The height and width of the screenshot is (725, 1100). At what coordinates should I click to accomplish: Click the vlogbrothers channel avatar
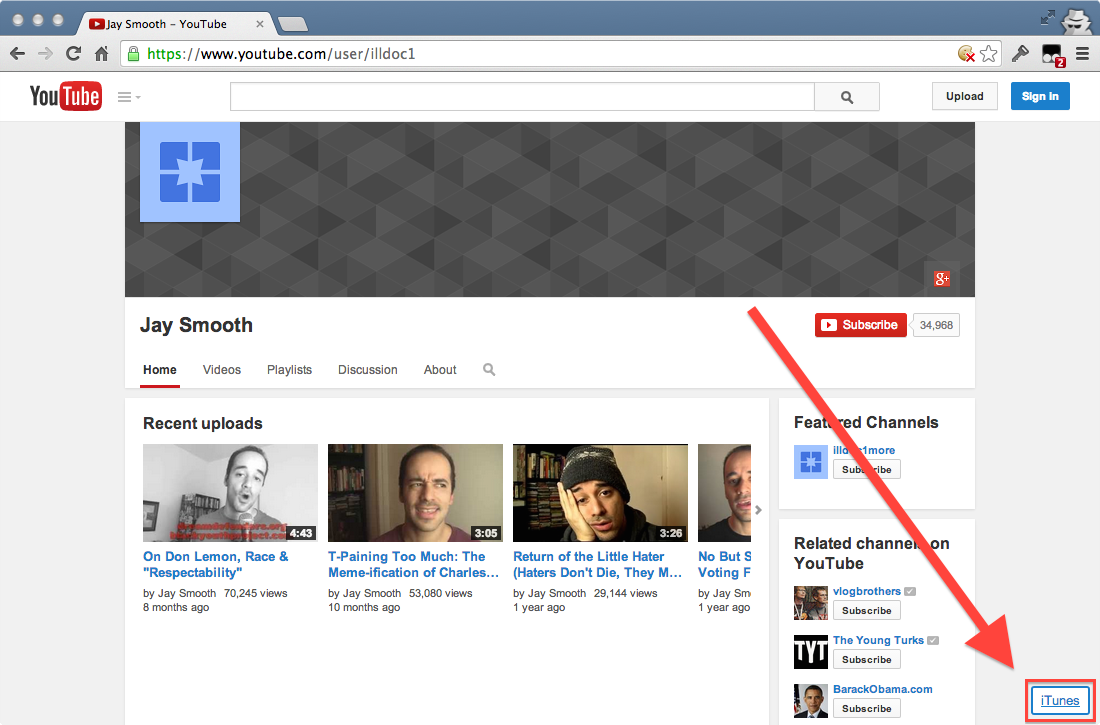click(810, 603)
